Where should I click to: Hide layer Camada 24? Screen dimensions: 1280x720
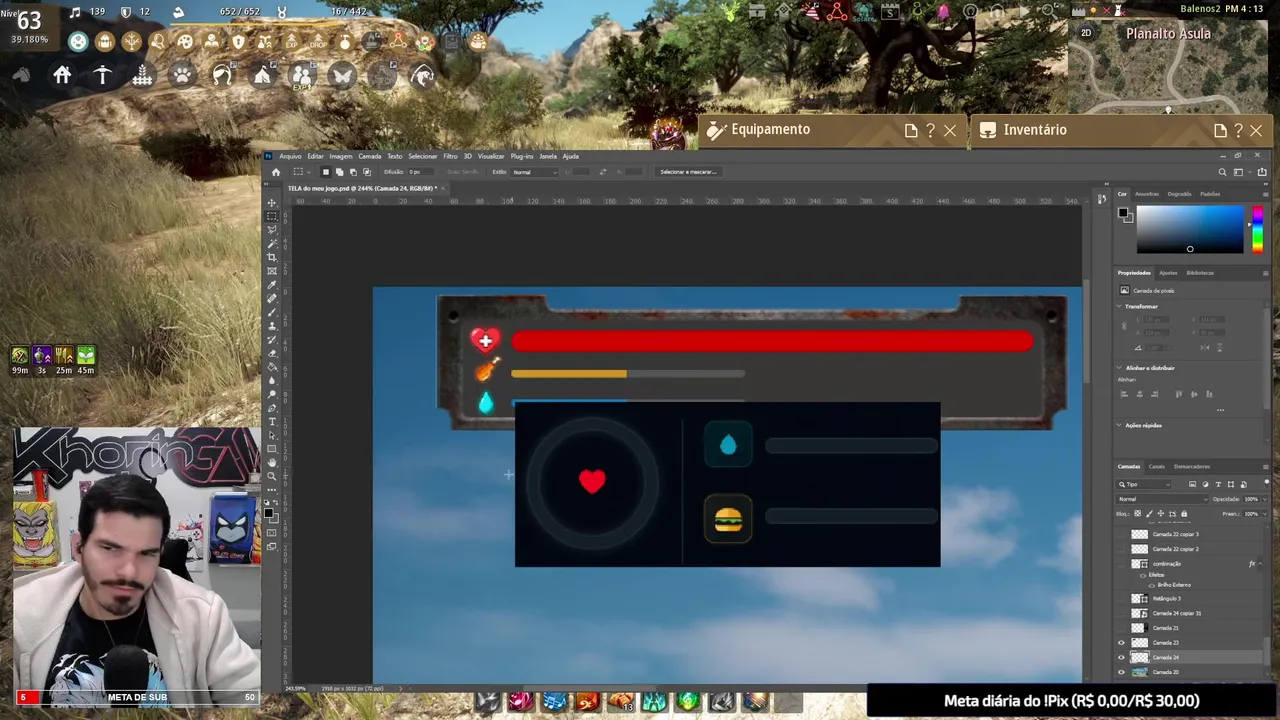pos(1121,657)
